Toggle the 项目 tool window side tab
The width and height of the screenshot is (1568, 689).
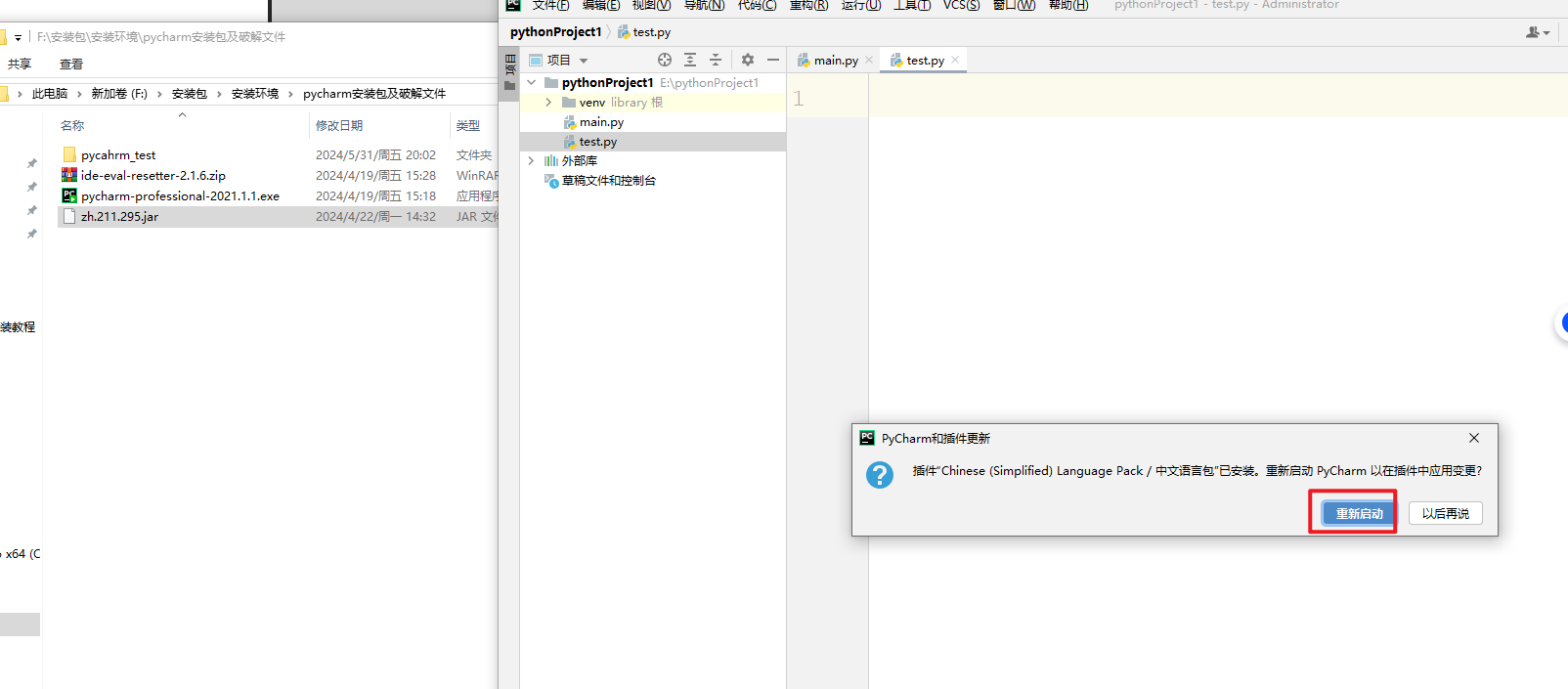point(509,73)
